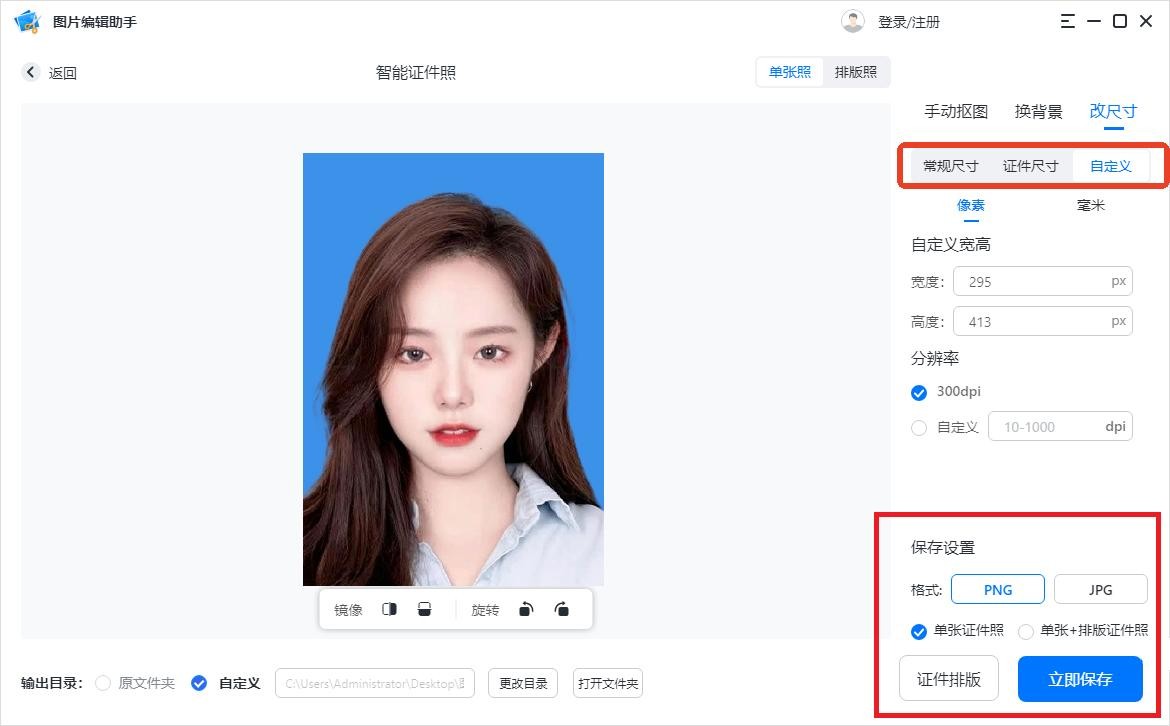
Task: Flip the photo horizontally with mirror icon
Action: 390,609
